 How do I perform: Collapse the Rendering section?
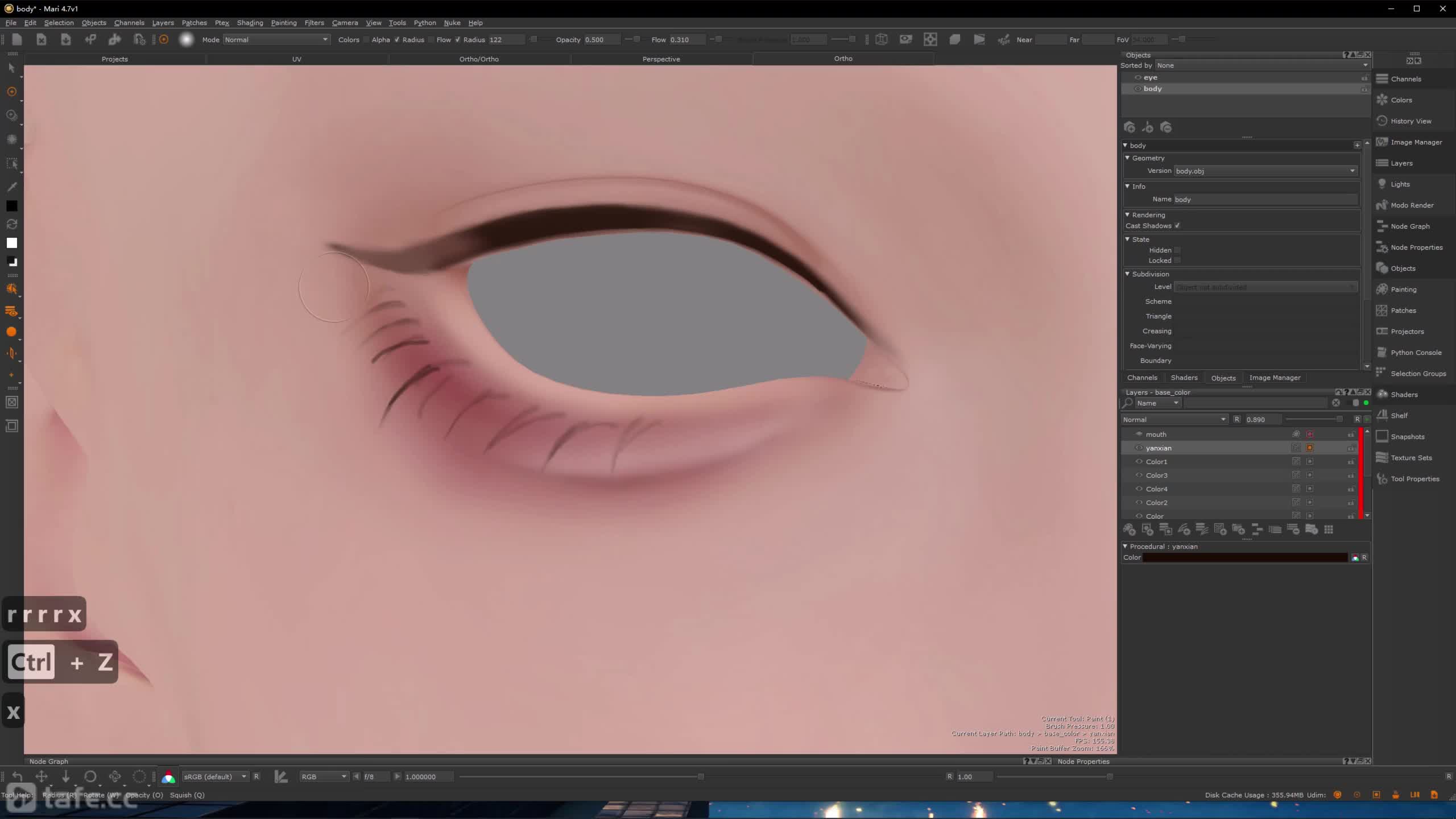coord(1127,215)
